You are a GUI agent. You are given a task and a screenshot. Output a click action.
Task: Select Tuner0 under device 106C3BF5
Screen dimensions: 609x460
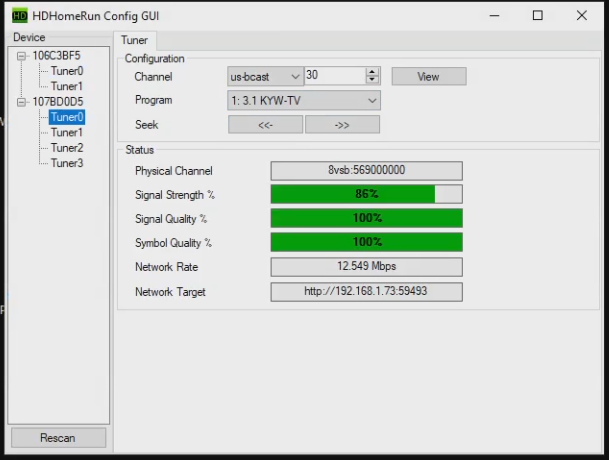pyautogui.click(x=67, y=71)
